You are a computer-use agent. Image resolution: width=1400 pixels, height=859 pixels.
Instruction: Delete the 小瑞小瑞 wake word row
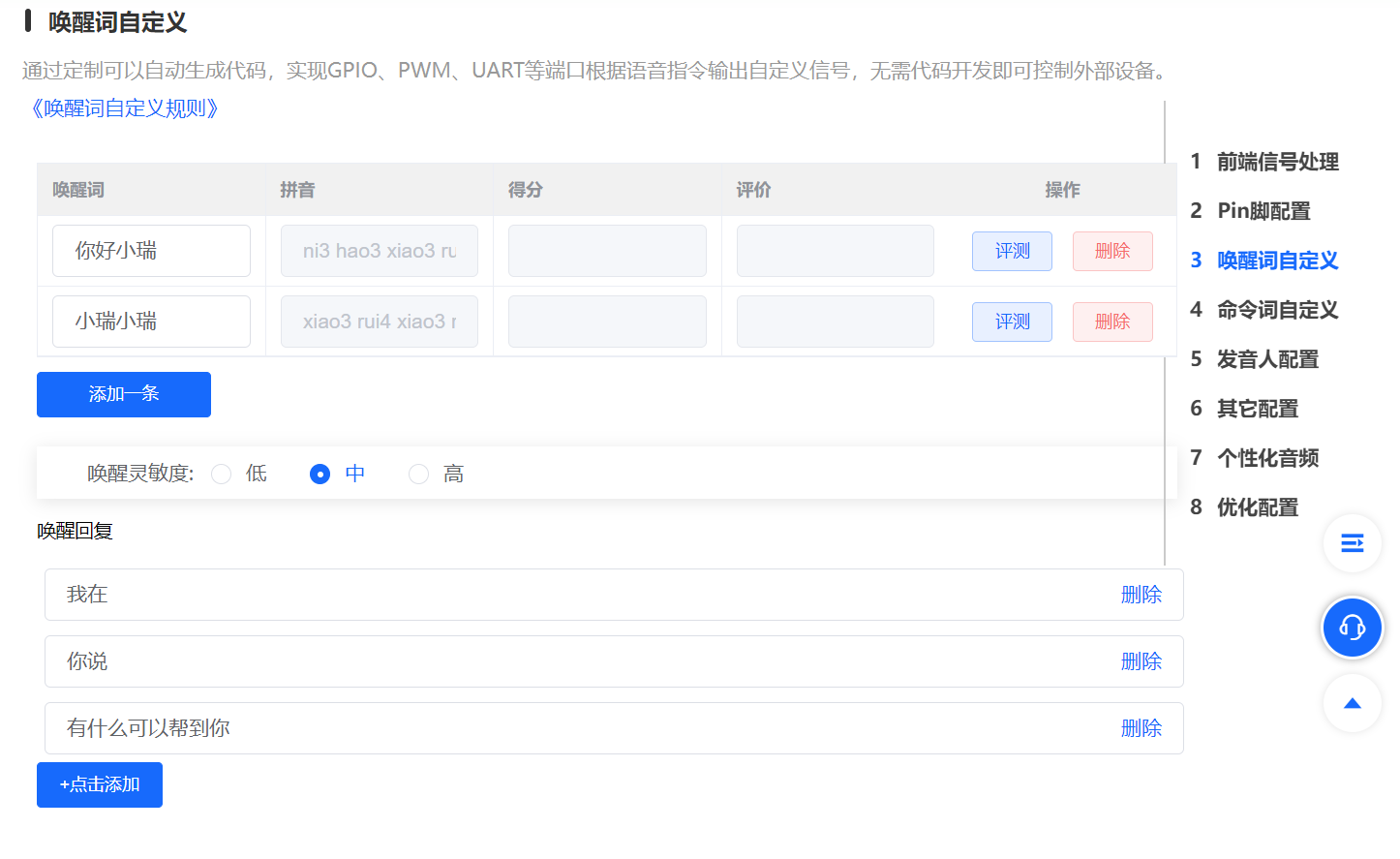pyautogui.click(x=1112, y=322)
